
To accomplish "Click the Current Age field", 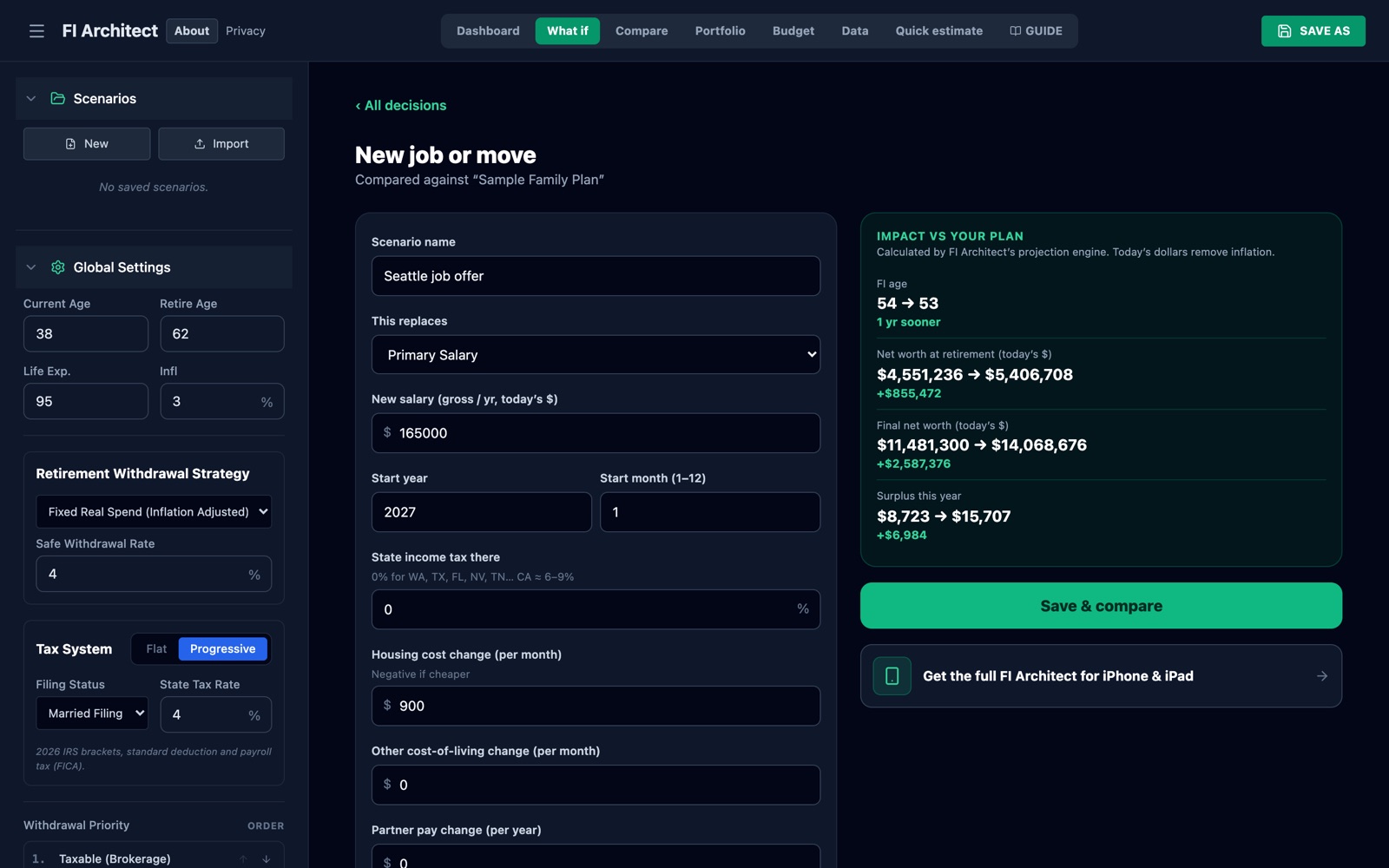I will (x=86, y=334).
